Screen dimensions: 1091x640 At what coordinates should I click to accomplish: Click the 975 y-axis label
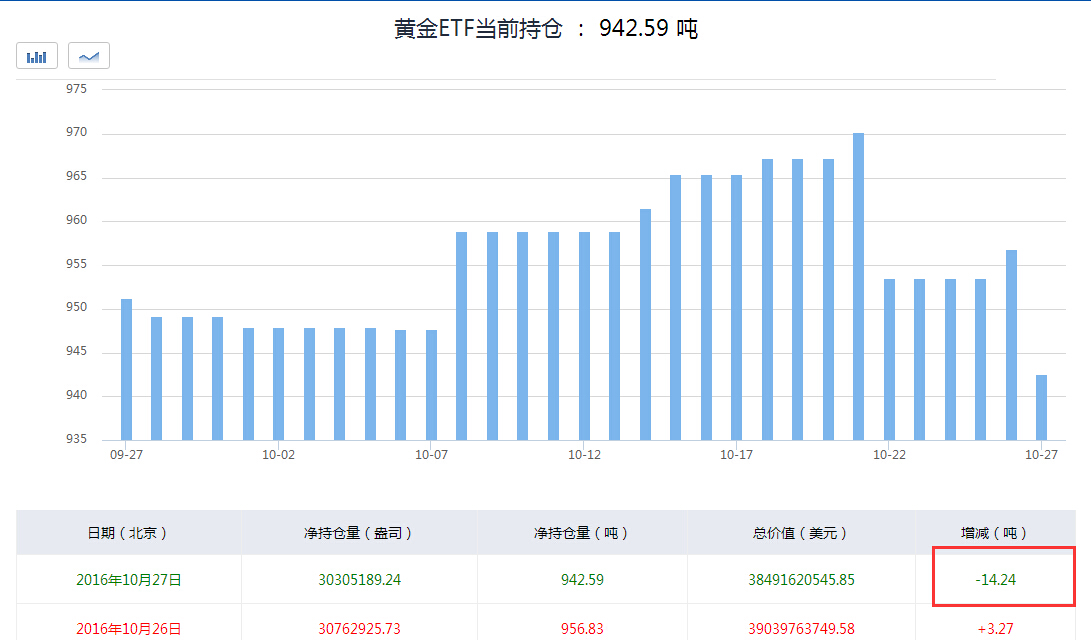pyautogui.click(x=77, y=89)
